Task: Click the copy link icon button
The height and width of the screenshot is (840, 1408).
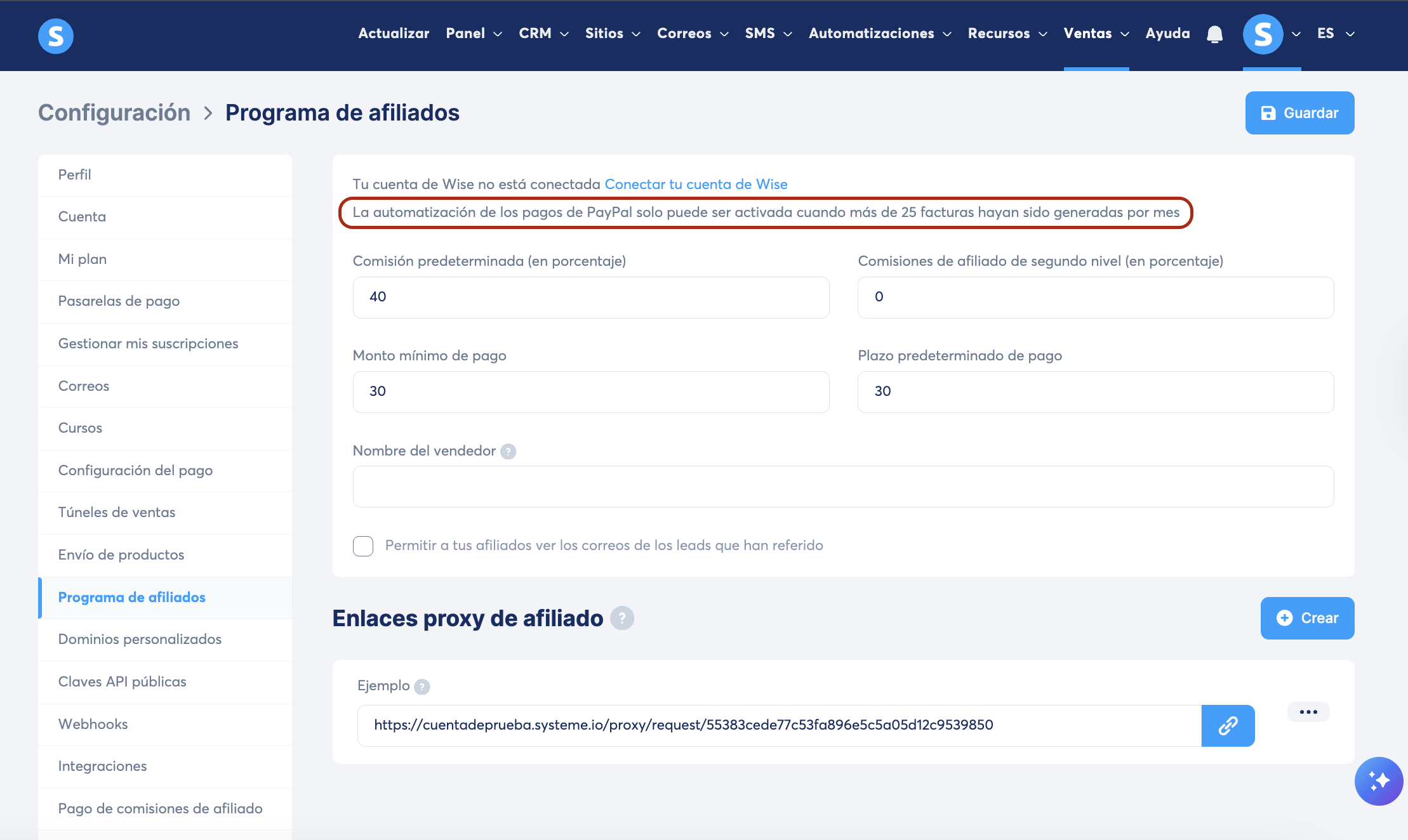Action: 1228,725
